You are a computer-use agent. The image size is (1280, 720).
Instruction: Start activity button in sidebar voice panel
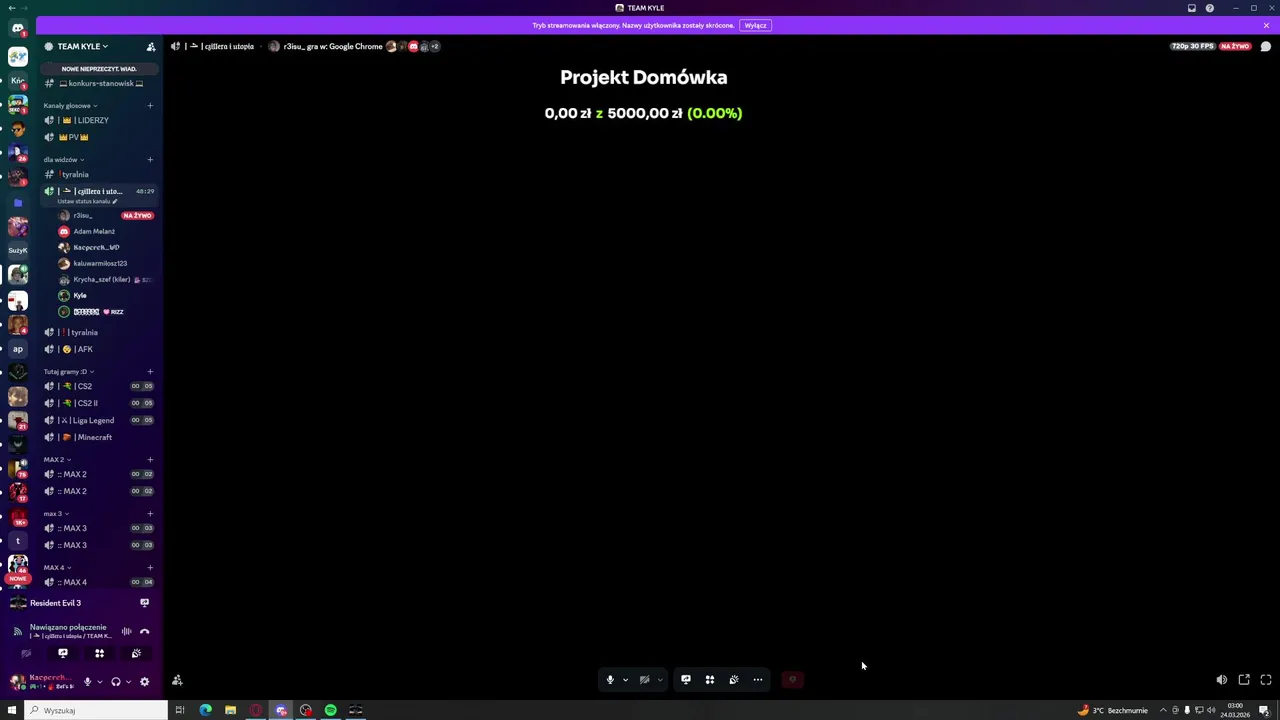click(x=99, y=653)
